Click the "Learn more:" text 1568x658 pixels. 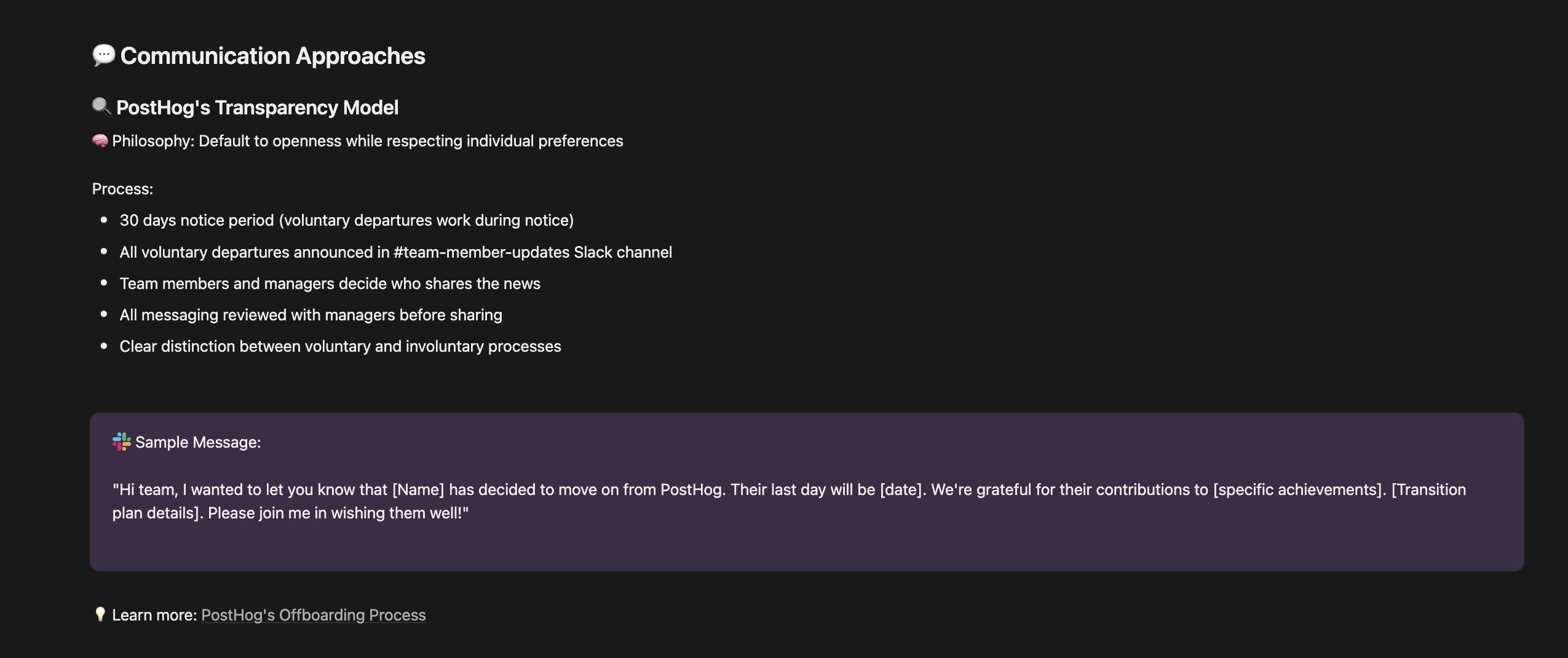(x=154, y=615)
